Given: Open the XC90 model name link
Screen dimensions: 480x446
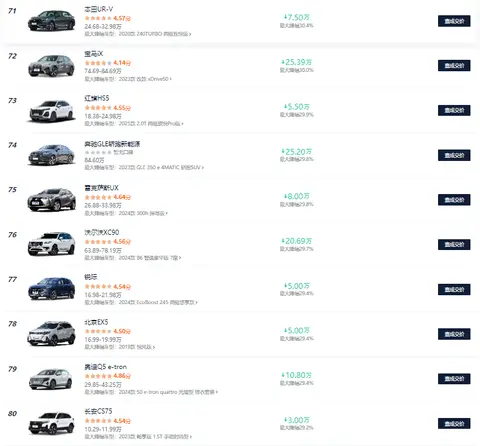Looking at the screenshot, I should pyautogui.click(x=102, y=232).
